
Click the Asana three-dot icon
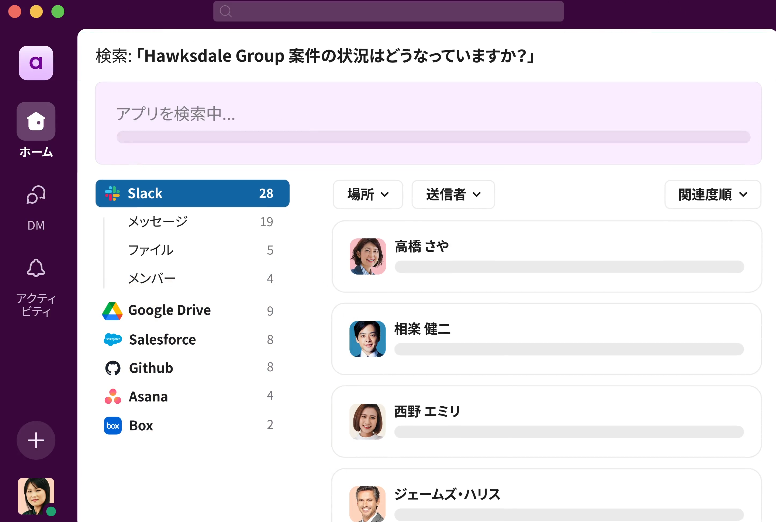point(113,397)
